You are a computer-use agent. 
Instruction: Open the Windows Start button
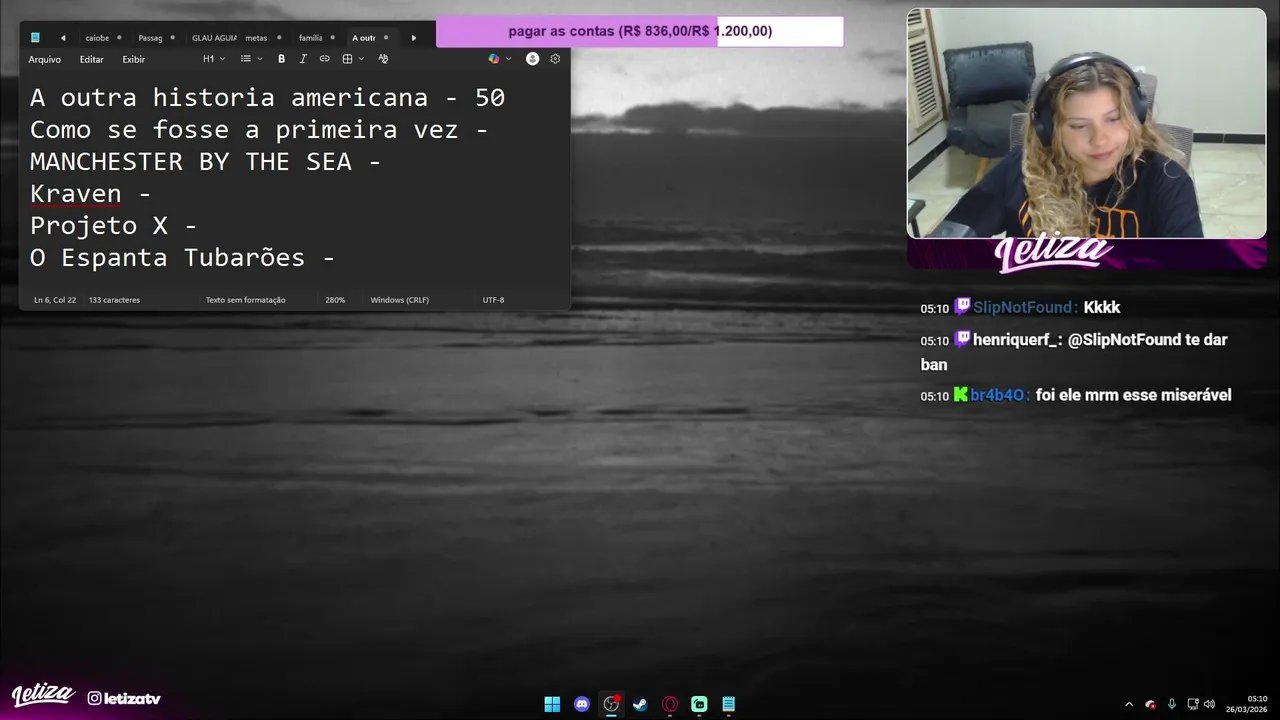(552, 704)
